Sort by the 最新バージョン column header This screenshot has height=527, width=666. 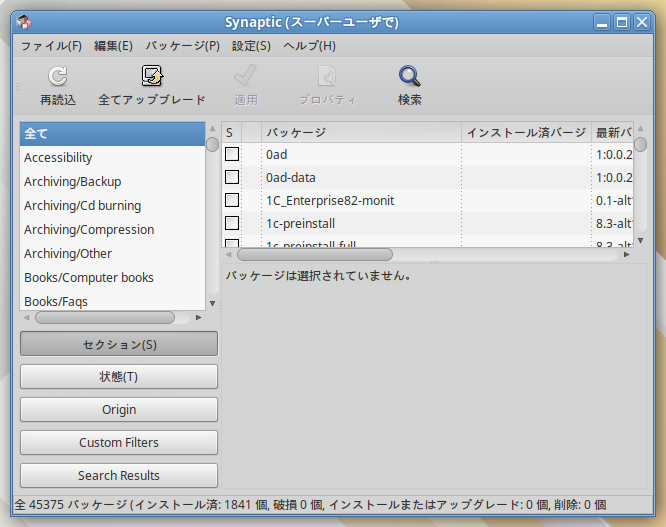point(612,132)
